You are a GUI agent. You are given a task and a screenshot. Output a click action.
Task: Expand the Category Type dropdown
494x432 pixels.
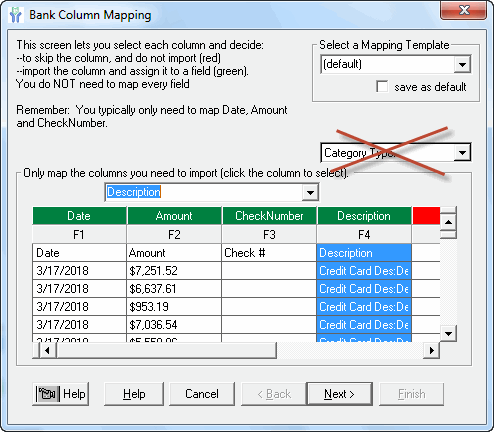pyautogui.click(x=462, y=153)
